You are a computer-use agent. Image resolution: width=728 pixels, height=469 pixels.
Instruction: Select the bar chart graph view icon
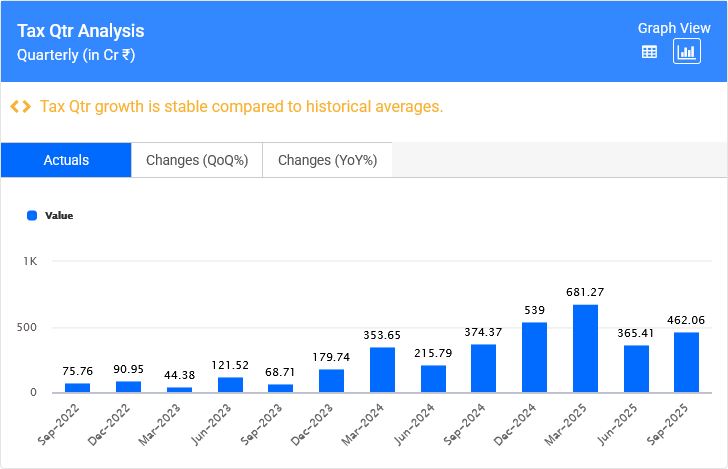687,52
